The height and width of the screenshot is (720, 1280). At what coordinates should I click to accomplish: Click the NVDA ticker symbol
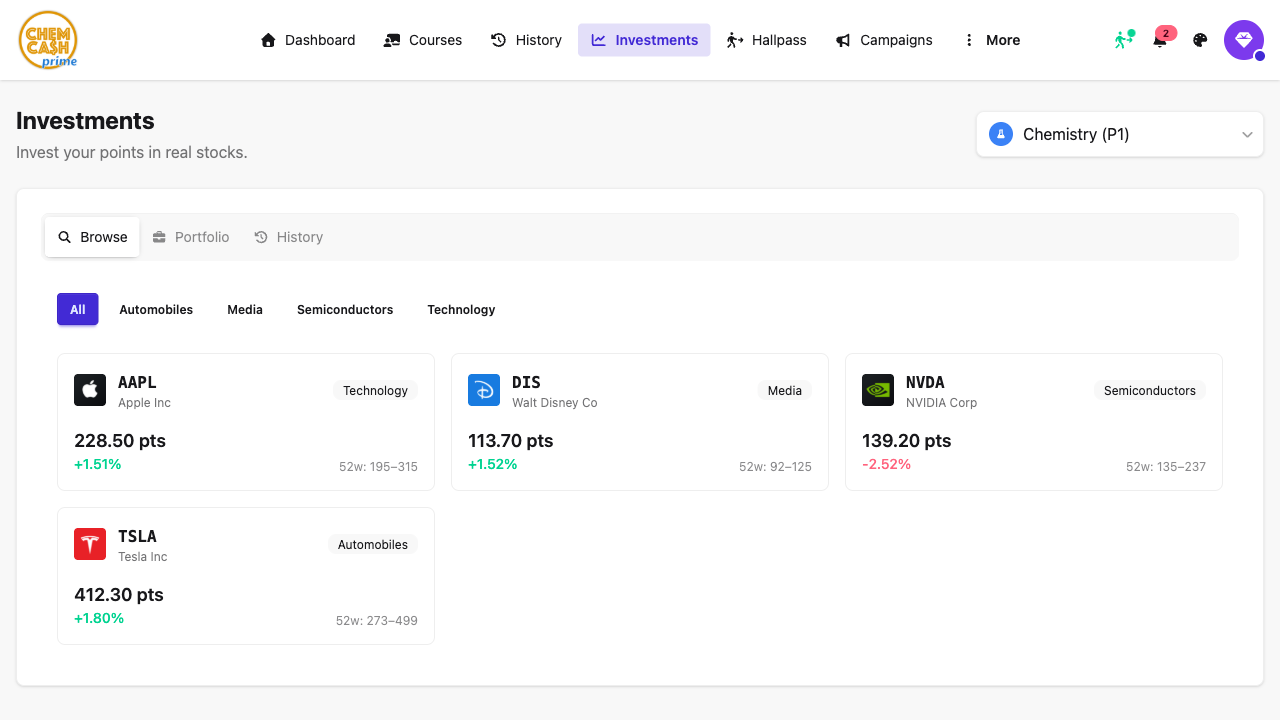point(925,382)
